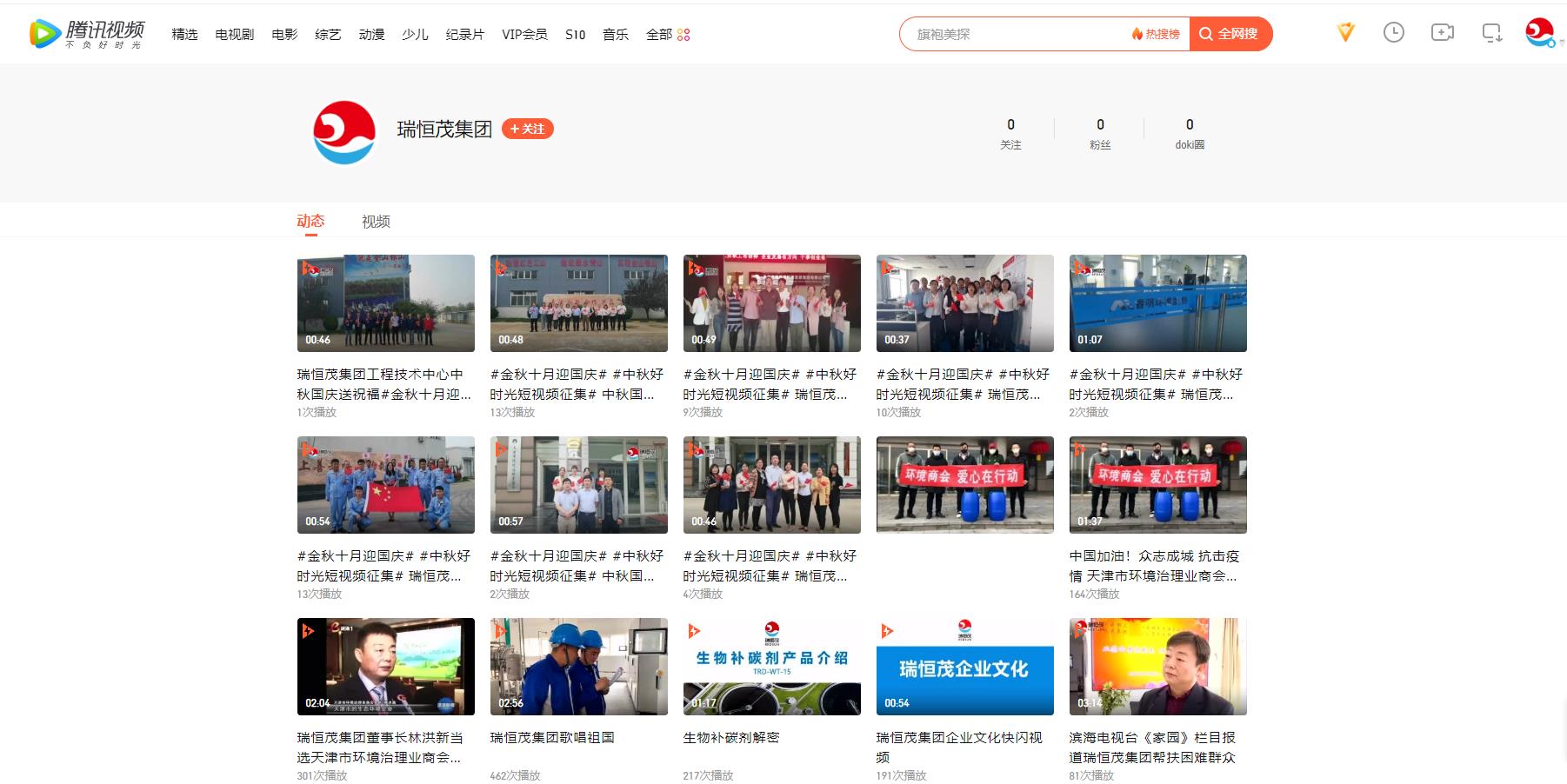
Task: Click the 瑞恒茂集团 account name
Action: [444, 130]
